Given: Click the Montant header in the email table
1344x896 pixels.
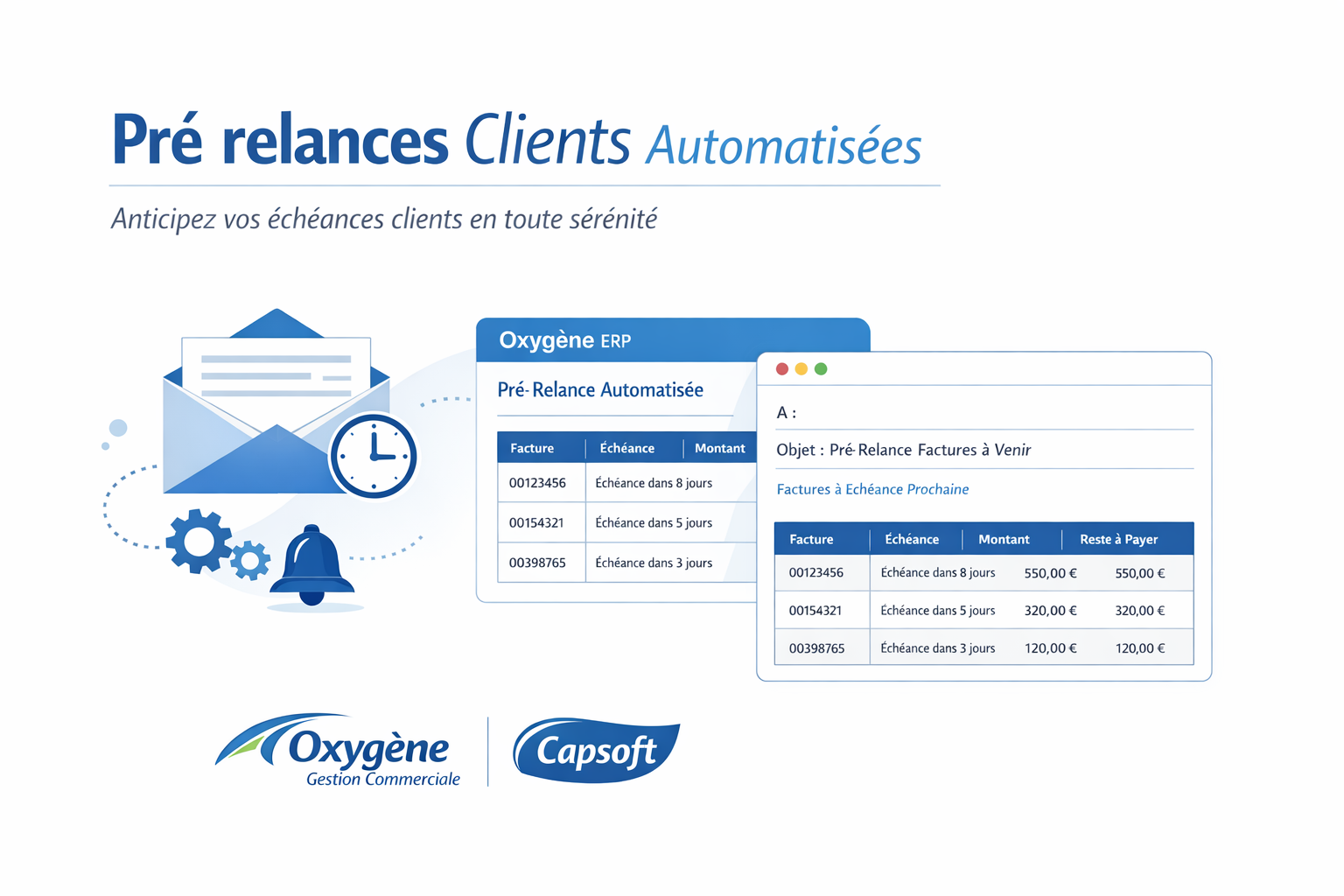Looking at the screenshot, I should [x=1004, y=539].
